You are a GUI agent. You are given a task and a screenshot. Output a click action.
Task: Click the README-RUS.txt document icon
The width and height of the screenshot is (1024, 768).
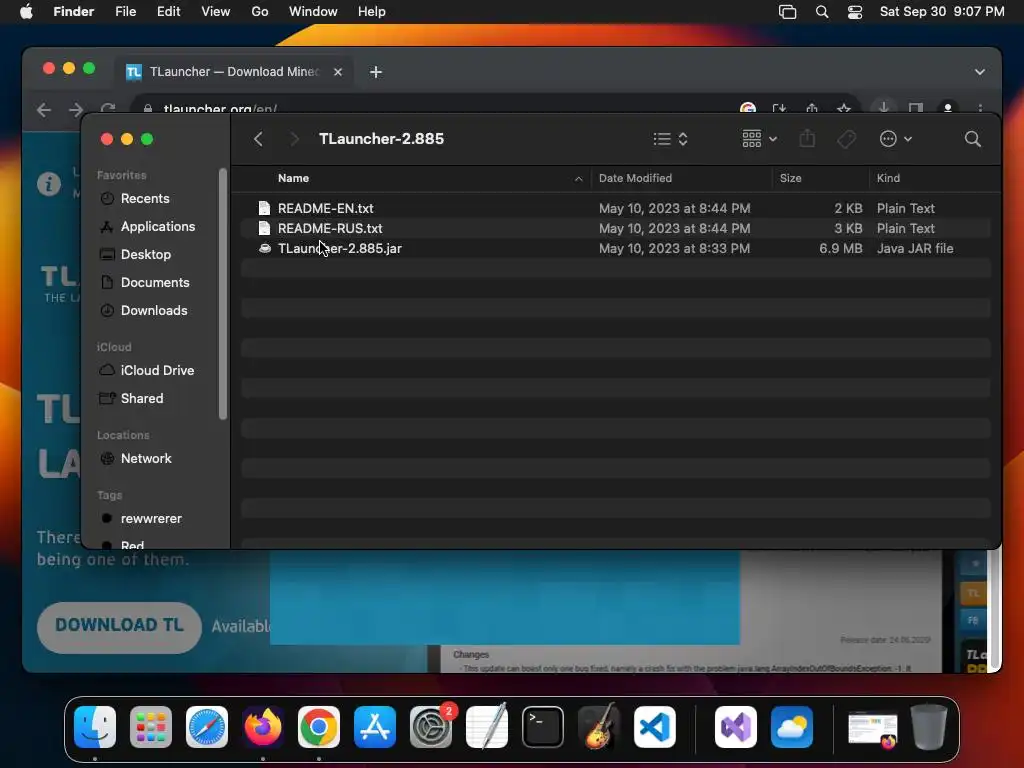pyautogui.click(x=264, y=229)
